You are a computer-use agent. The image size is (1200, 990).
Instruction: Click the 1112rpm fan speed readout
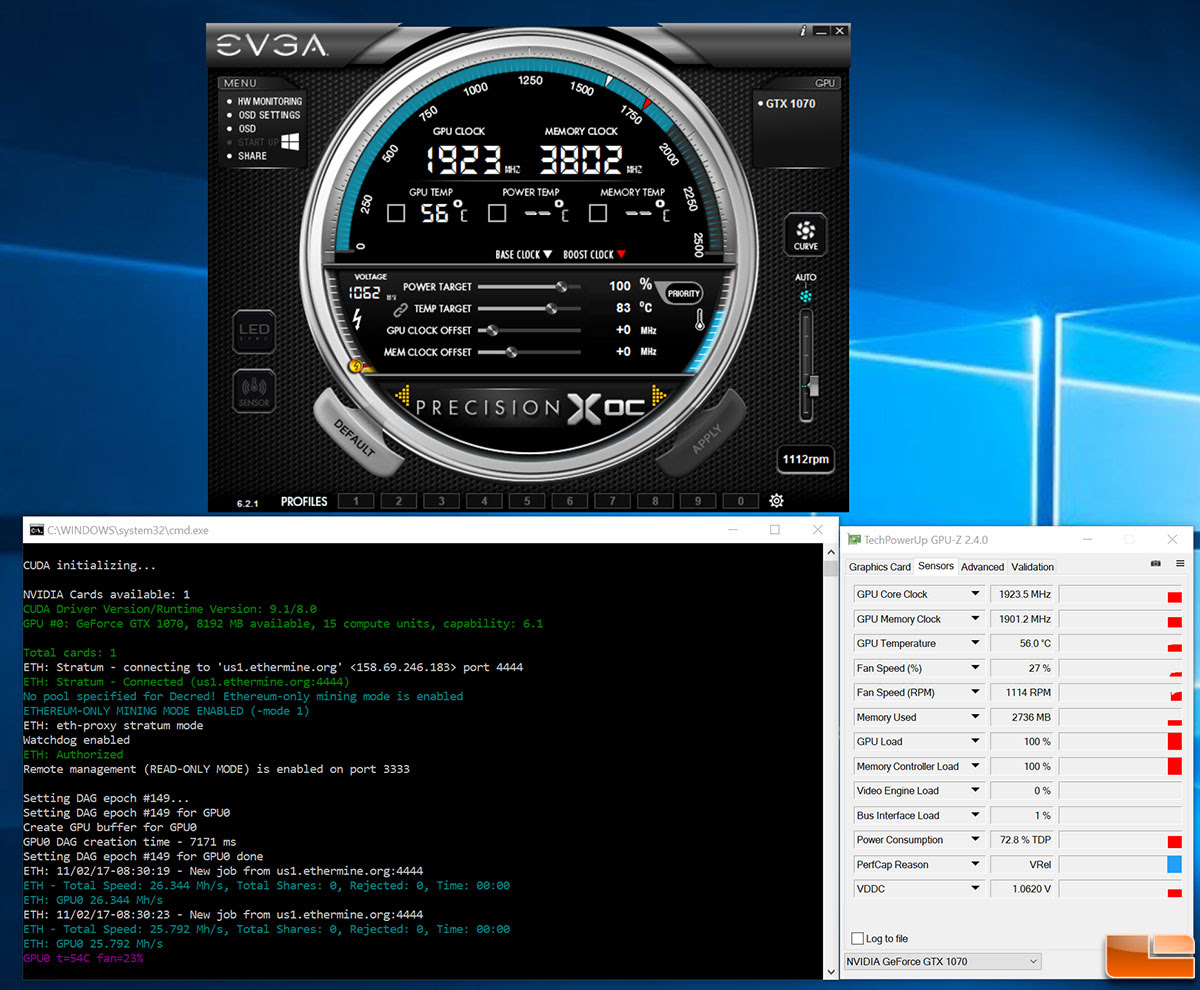point(806,459)
